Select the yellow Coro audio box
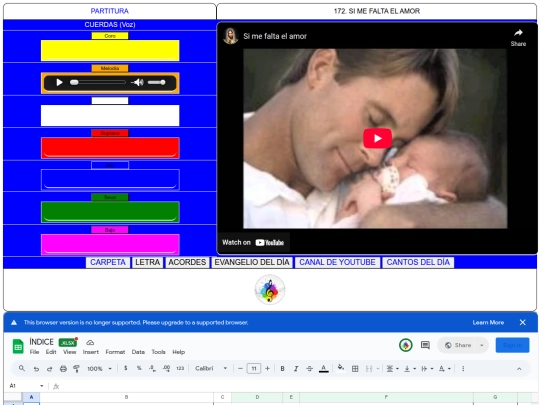This screenshot has width=540, height=405. (x=110, y=50)
